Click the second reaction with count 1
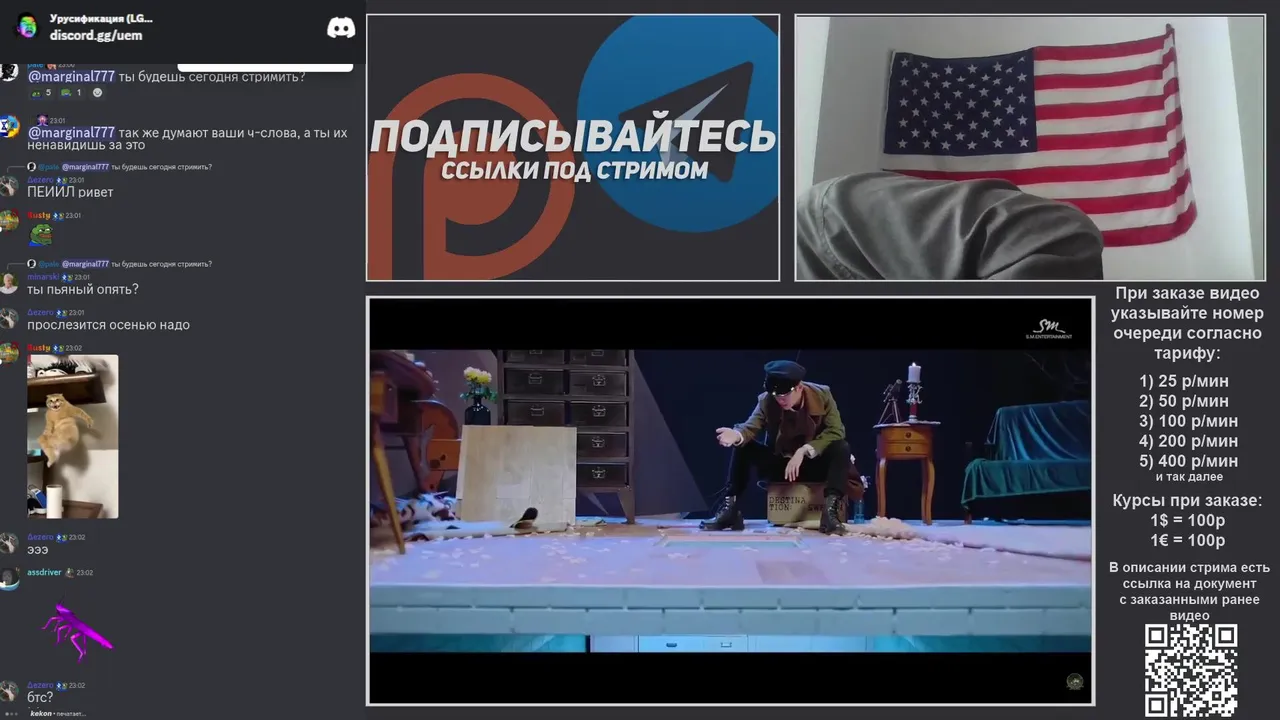The image size is (1280, 720). (71, 93)
